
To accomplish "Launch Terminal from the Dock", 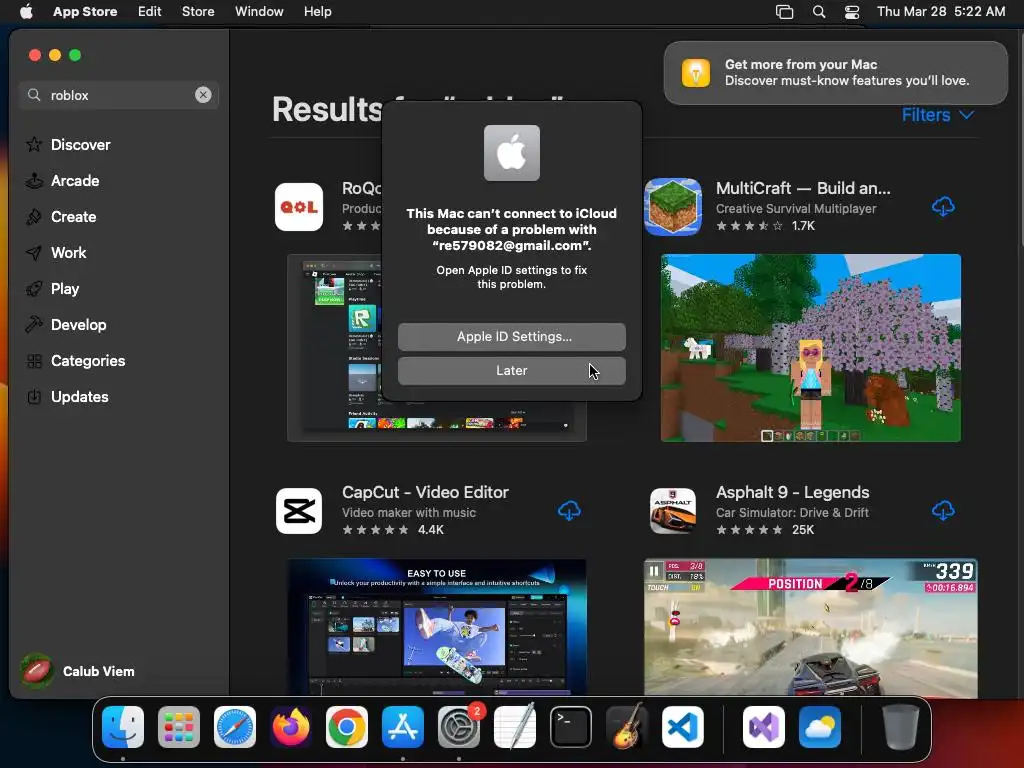I will pos(571,727).
